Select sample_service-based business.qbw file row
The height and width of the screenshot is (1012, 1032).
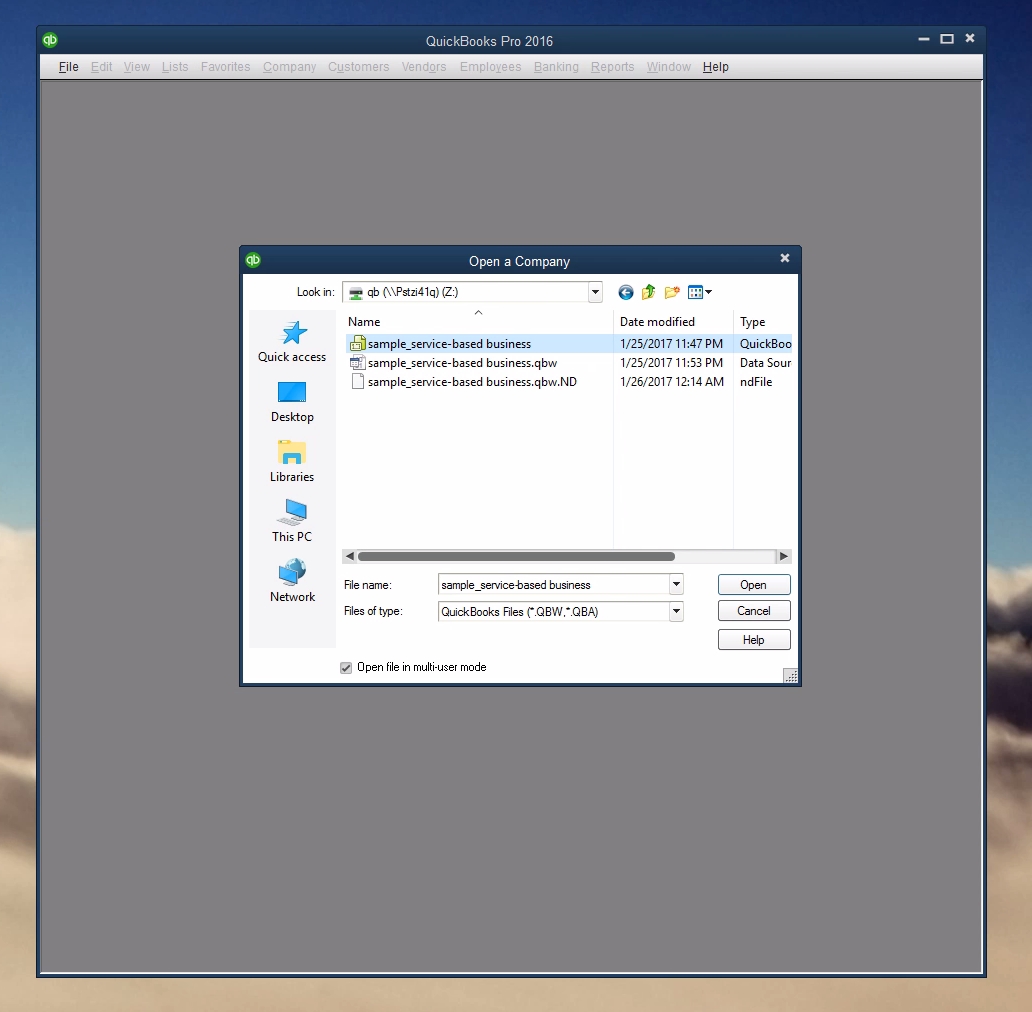[x=569, y=363]
